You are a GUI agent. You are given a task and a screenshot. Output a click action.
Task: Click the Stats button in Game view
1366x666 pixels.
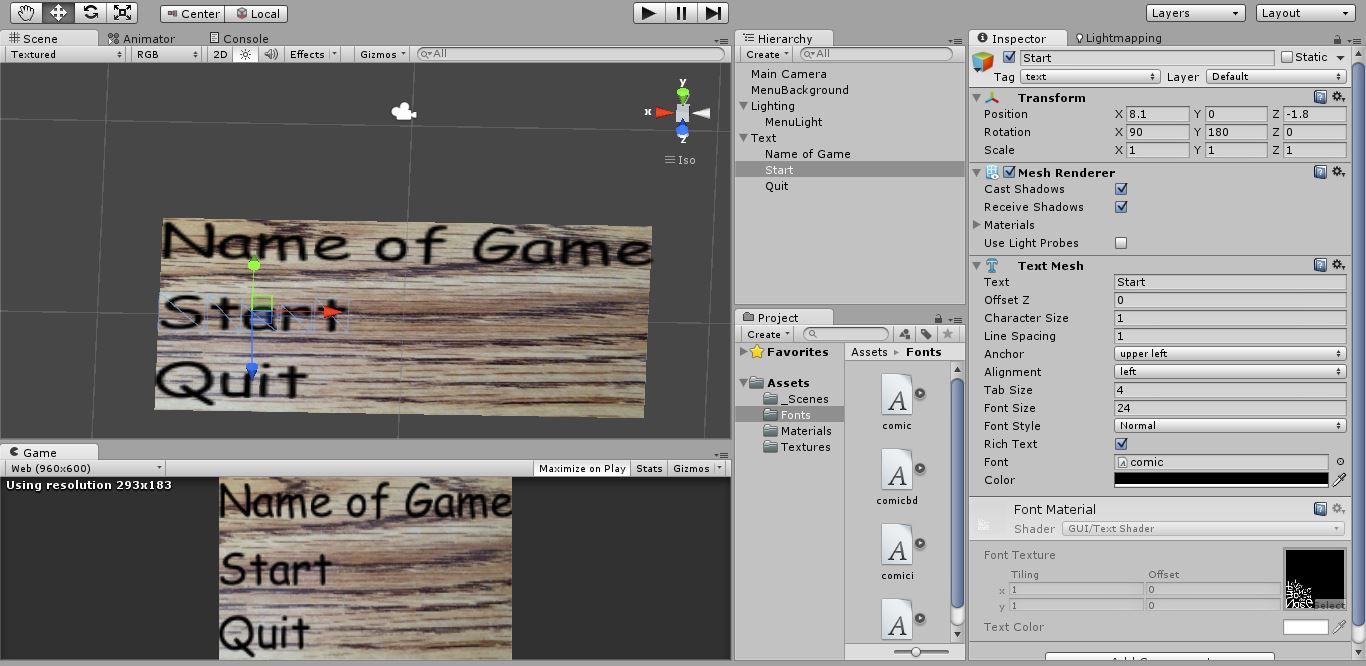tap(648, 467)
